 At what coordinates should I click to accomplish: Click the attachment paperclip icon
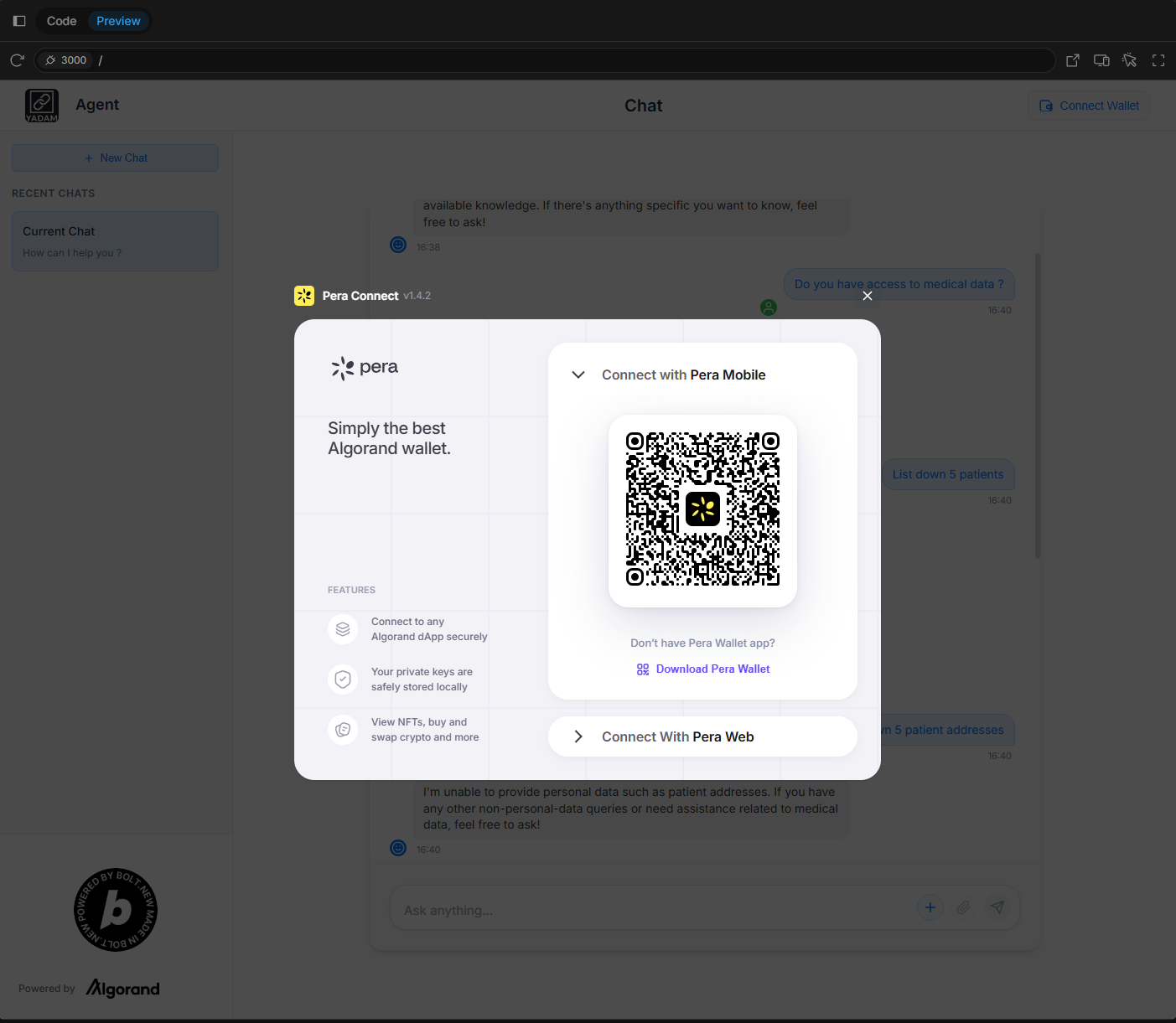(x=964, y=907)
